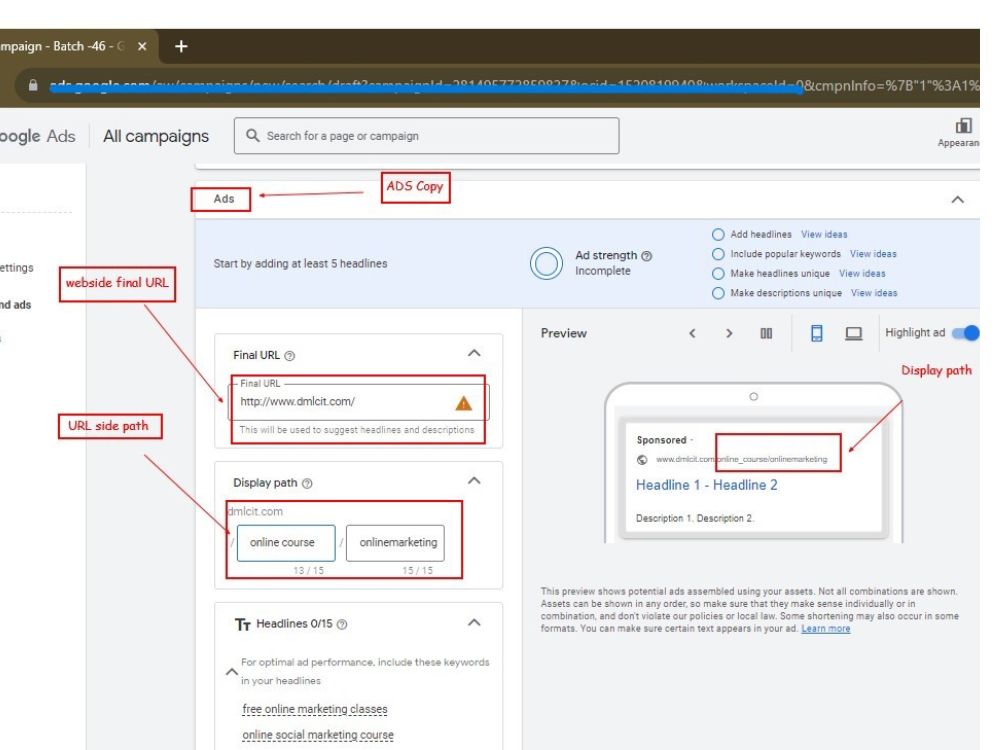Open the 'nd ads' sidebar item
This screenshot has height=750, width=1000.
tap(15, 305)
